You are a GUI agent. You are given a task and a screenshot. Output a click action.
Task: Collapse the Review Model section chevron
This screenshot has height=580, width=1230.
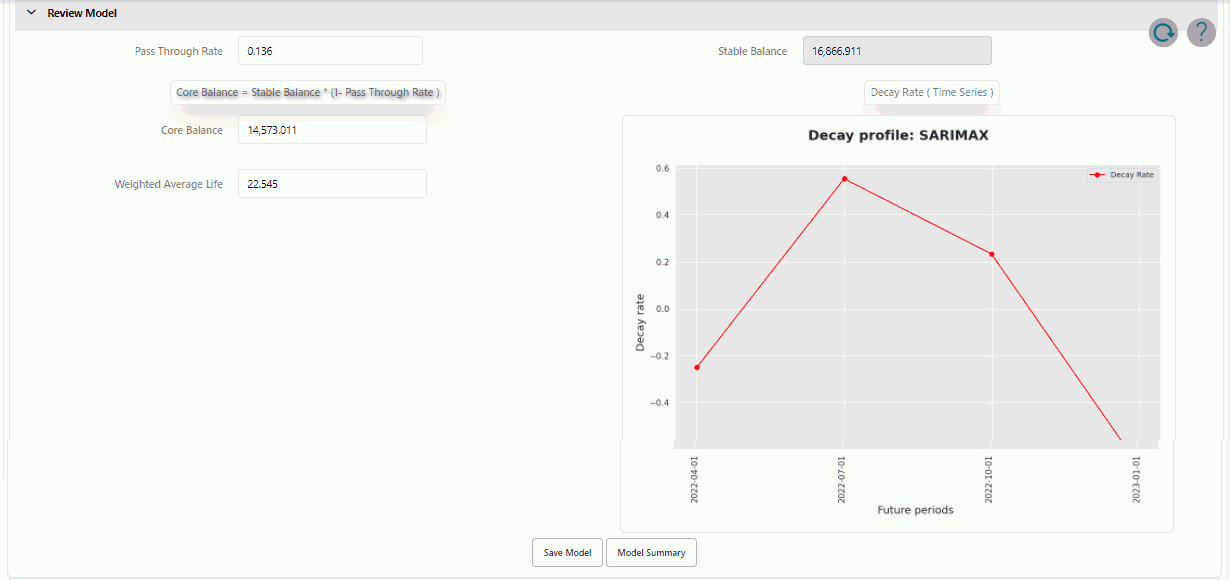point(31,13)
